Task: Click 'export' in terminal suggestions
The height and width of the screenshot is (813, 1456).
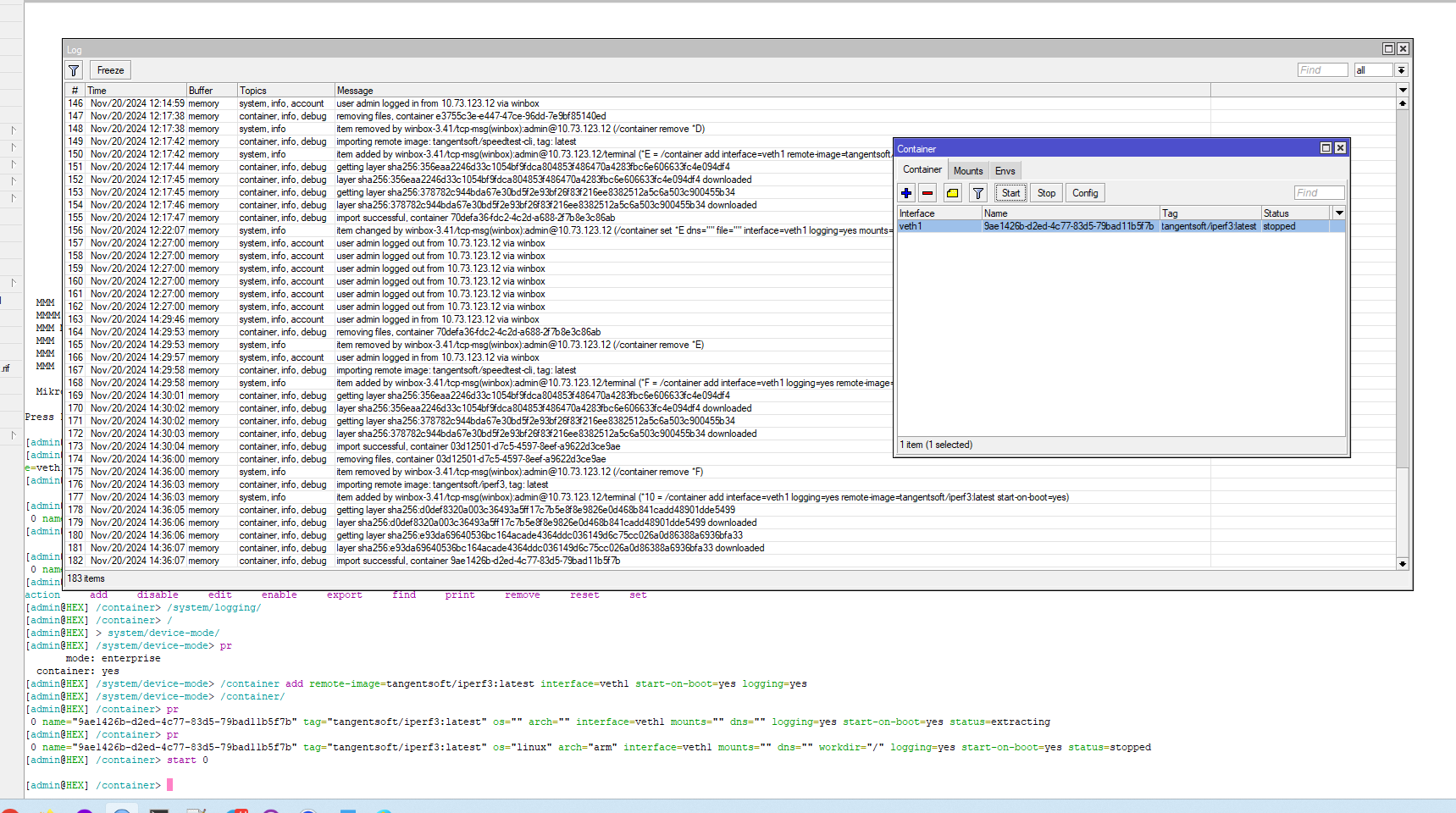Action: (x=345, y=595)
